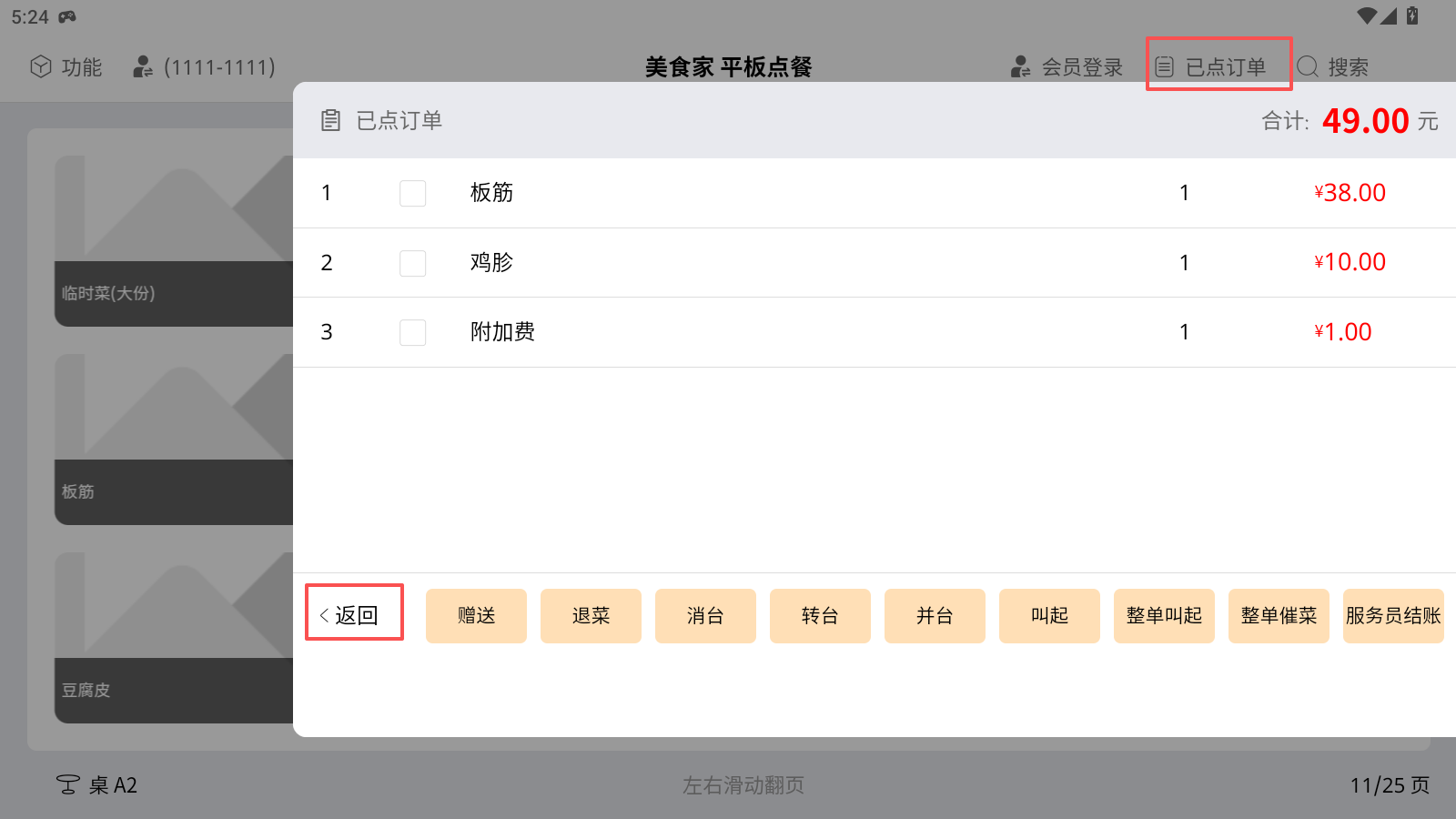Image resolution: width=1456 pixels, height=819 pixels.
Task: Click the 搜索 magnifier icon
Action: (x=1308, y=66)
